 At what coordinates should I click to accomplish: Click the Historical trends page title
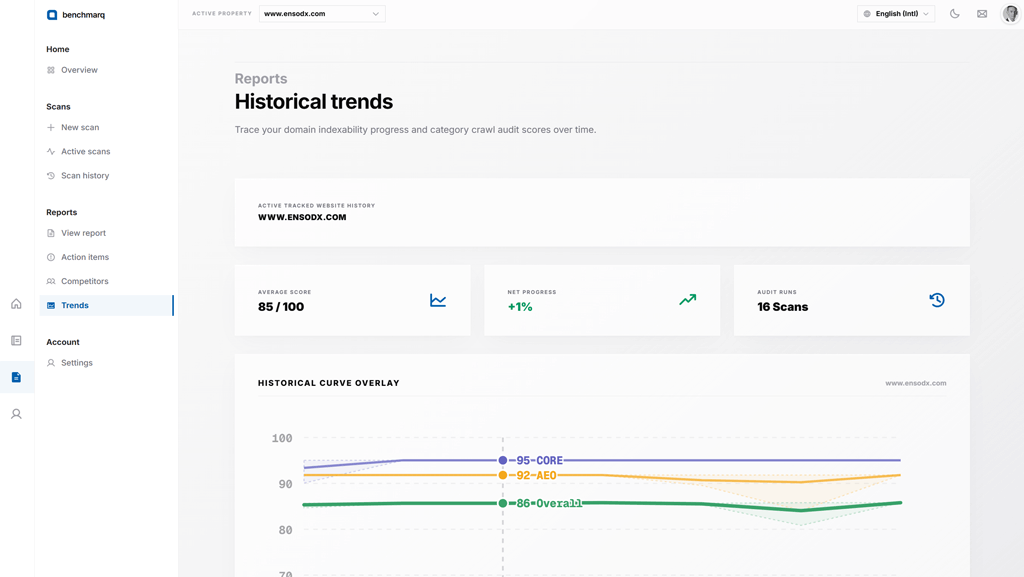point(313,102)
